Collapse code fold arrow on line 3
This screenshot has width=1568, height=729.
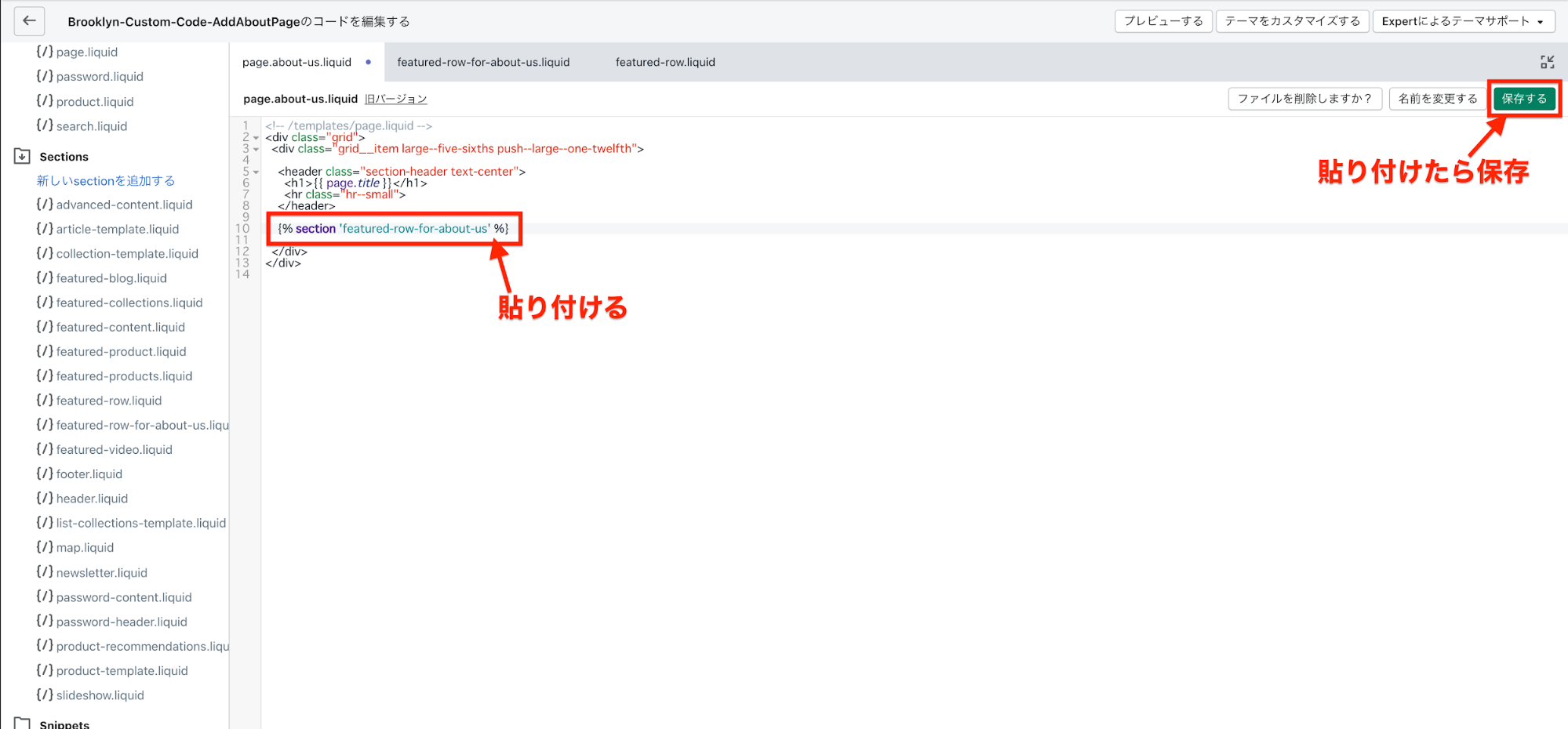coord(256,149)
